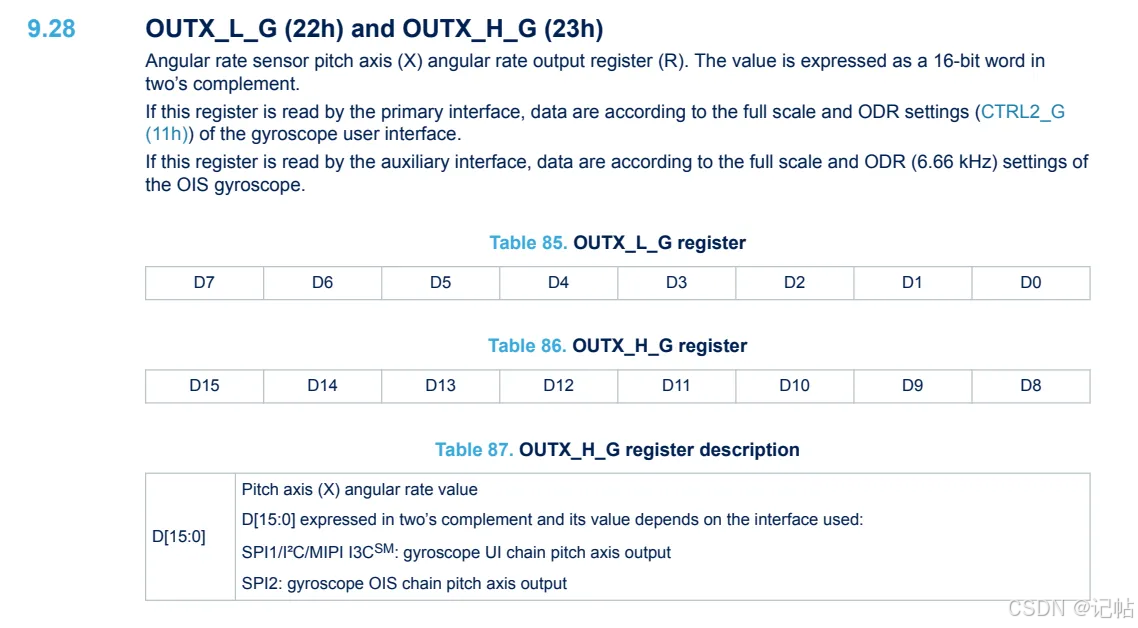The height and width of the screenshot is (628, 1138).
Task: Select the D2 bit cell
Action: tap(794, 283)
